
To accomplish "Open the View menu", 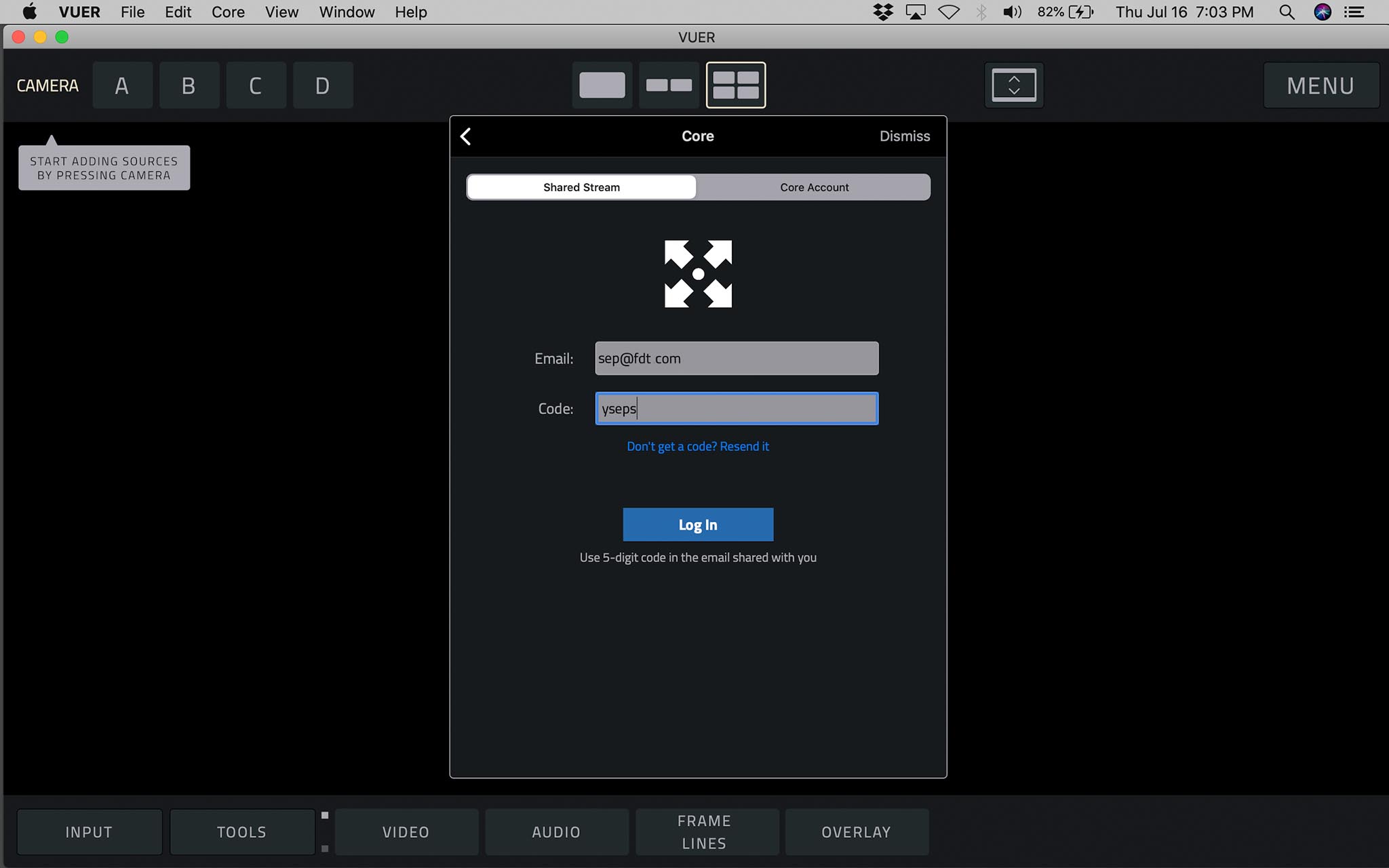I will [281, 12].
